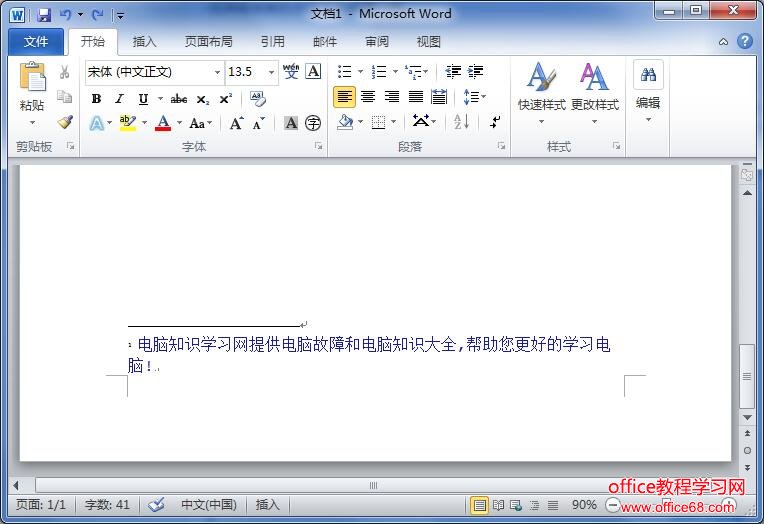Expand the font size 13.5 dropdown
This screenshot has width=764, height=524.
pos(271,72)
